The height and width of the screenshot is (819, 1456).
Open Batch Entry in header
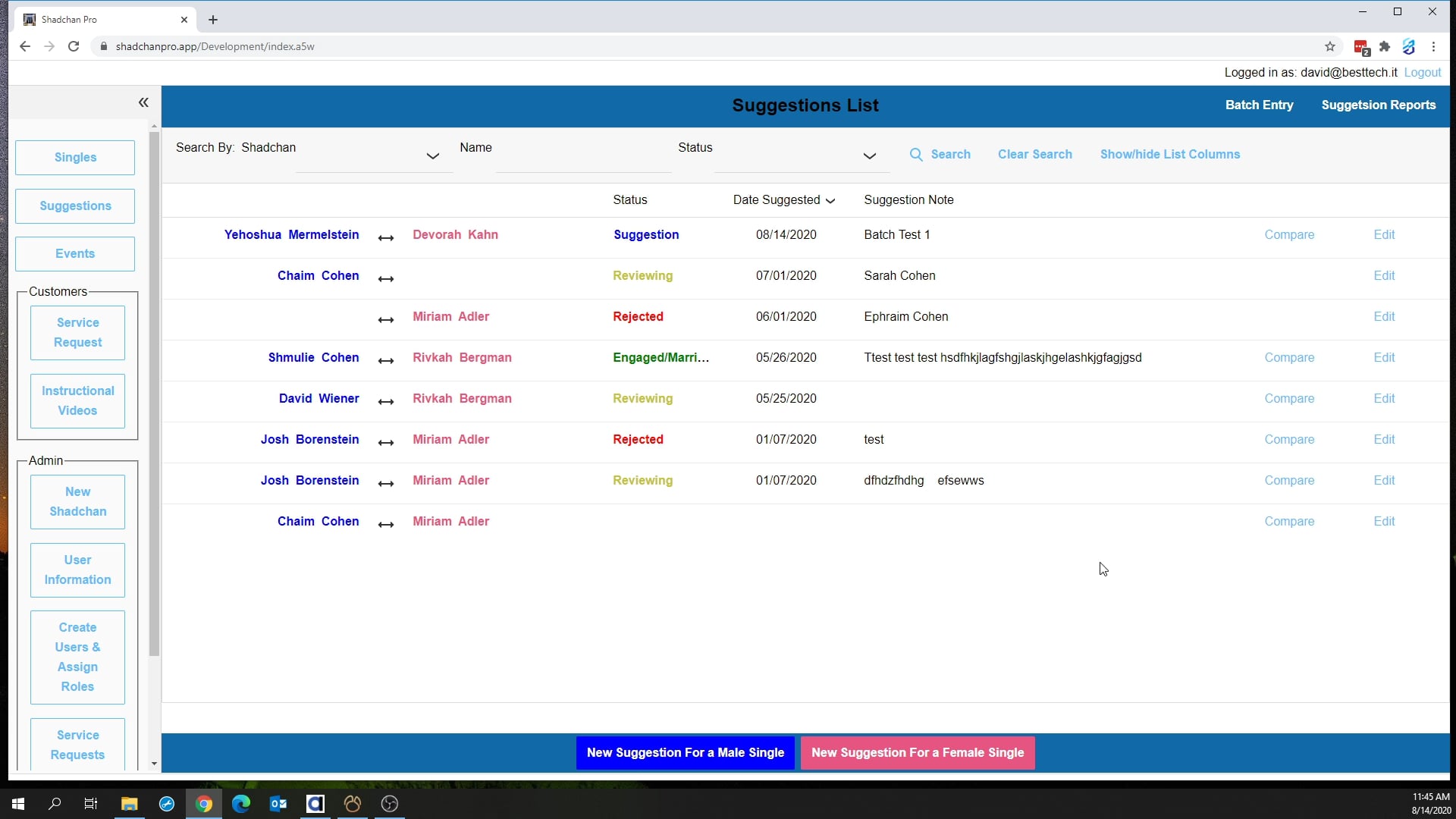click(x=1259, y=105)
